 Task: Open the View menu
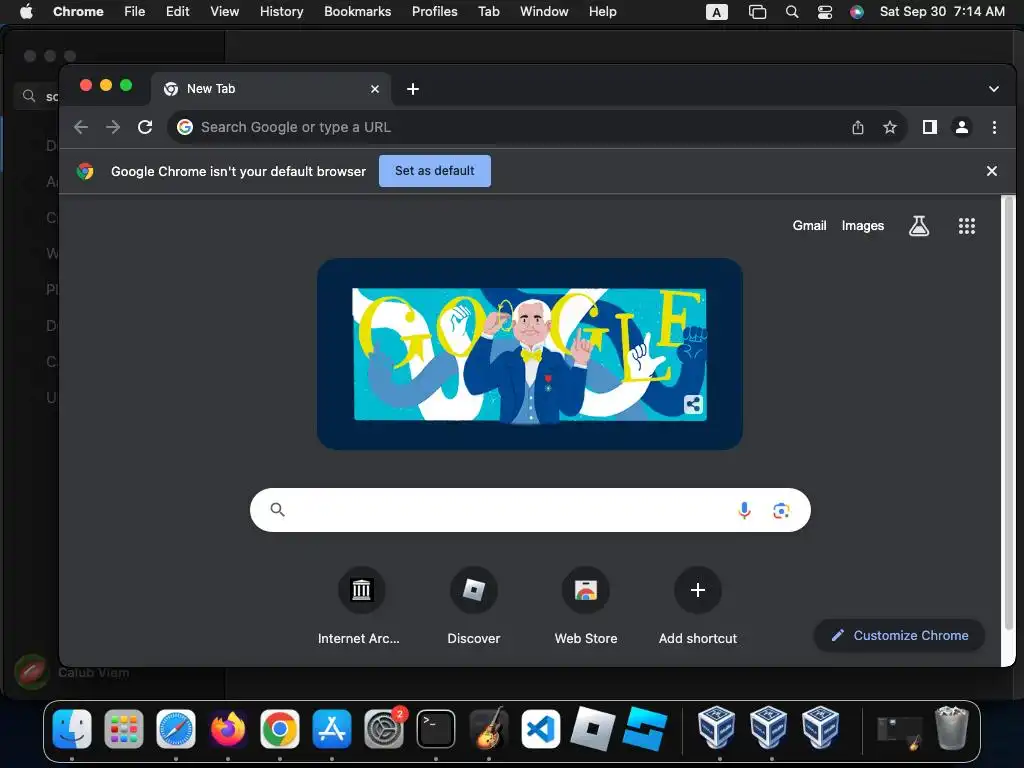click(224, 11)
